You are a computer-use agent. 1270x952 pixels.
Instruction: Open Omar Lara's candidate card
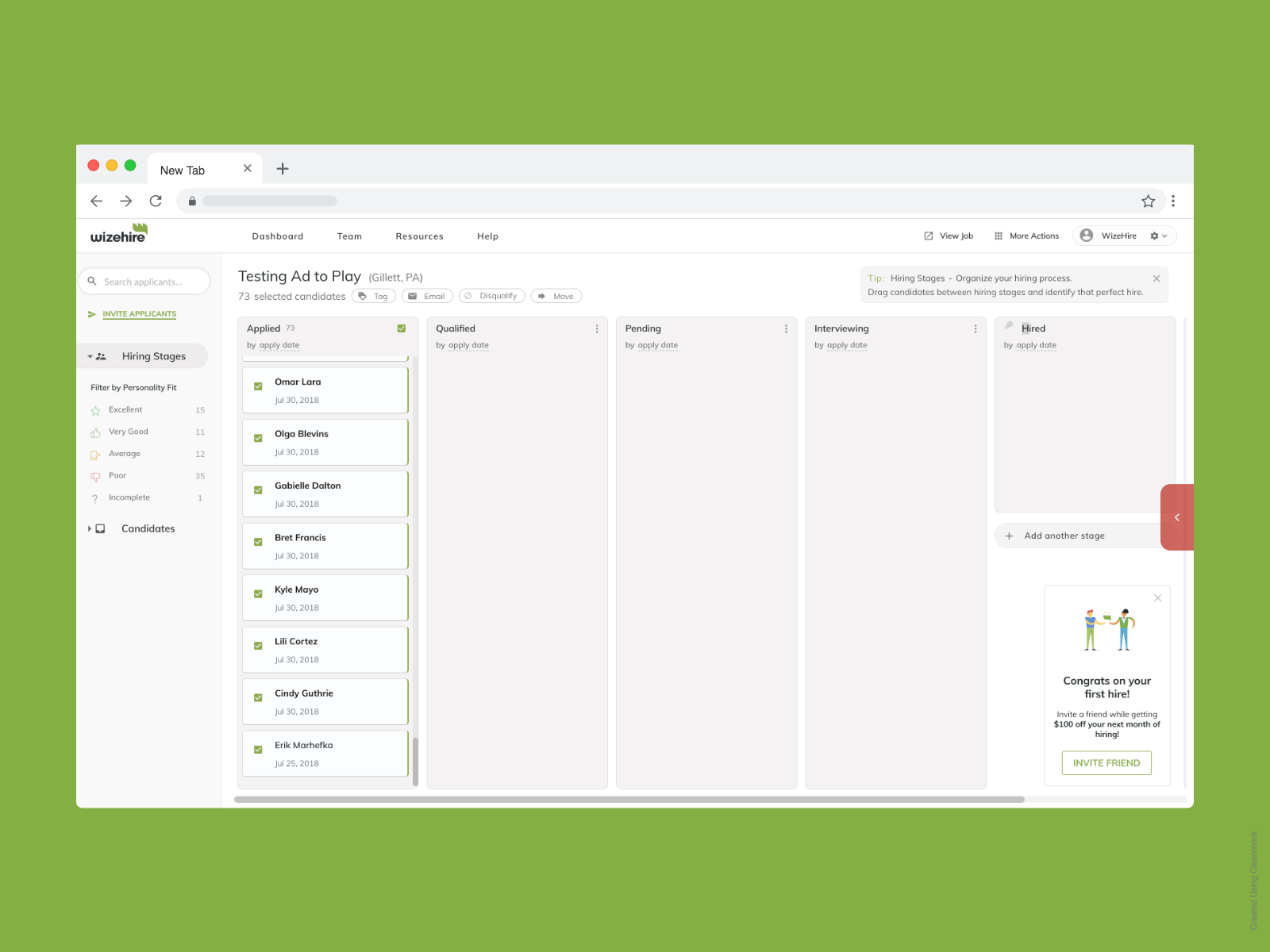click(325, 390)
